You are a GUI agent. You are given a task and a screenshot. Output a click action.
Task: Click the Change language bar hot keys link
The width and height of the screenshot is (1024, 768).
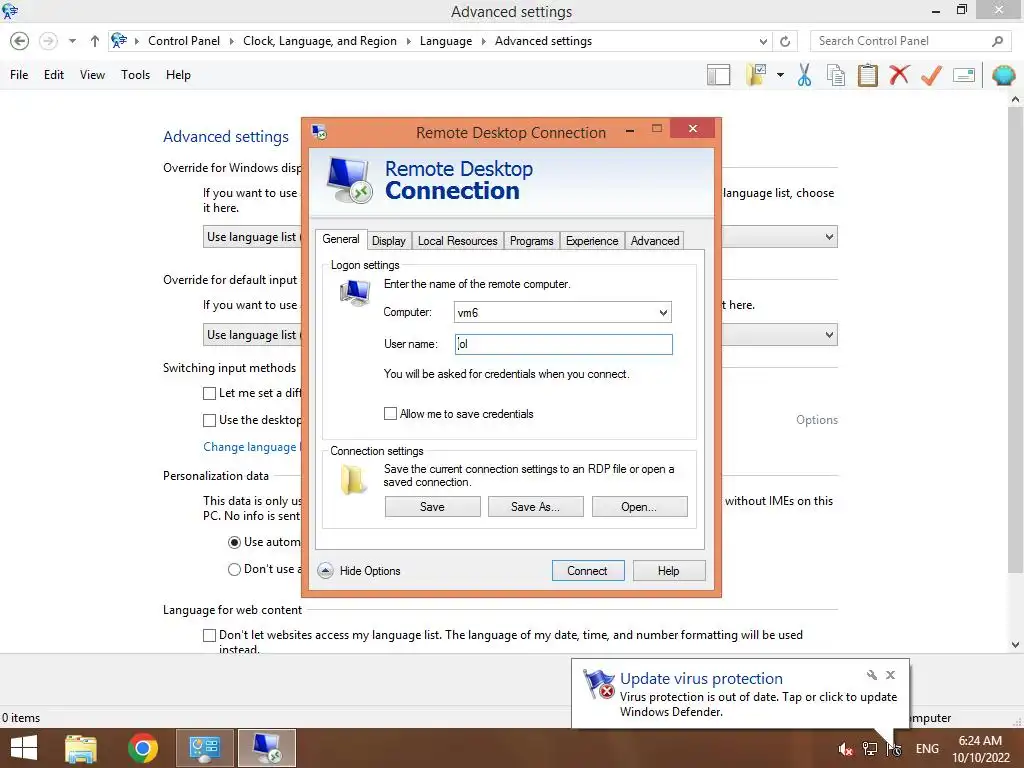(x=251, y=447)
